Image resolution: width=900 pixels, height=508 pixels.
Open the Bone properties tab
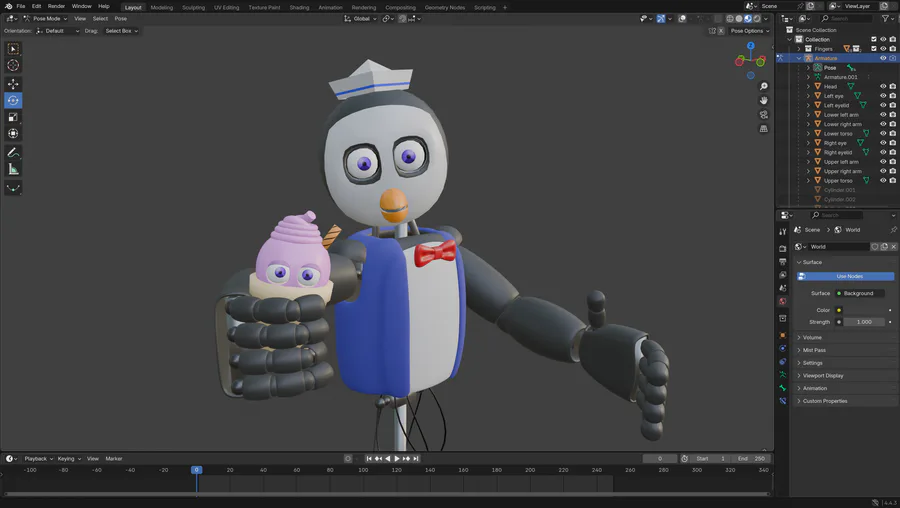[783, 388]
